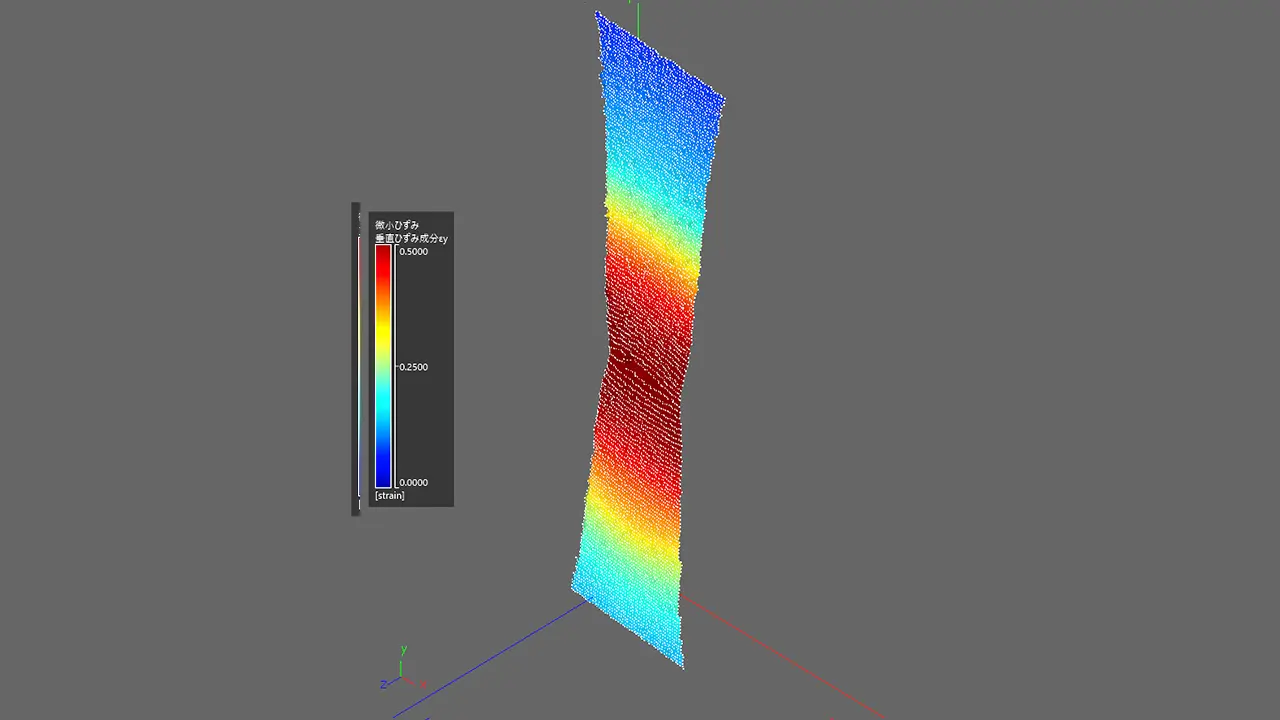Click the 0.0000 minimum legend value

413,482
